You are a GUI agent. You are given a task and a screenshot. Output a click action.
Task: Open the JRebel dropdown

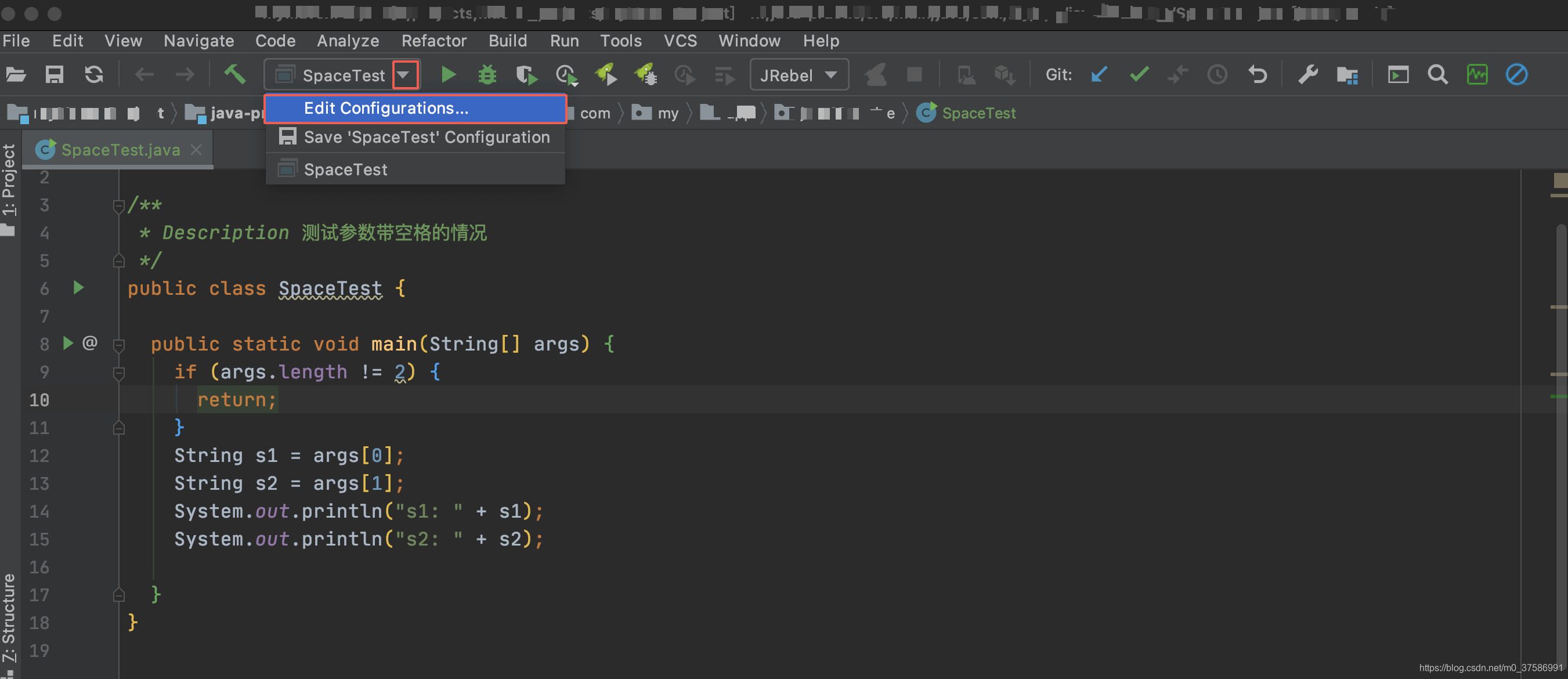[x=799, y=74]
